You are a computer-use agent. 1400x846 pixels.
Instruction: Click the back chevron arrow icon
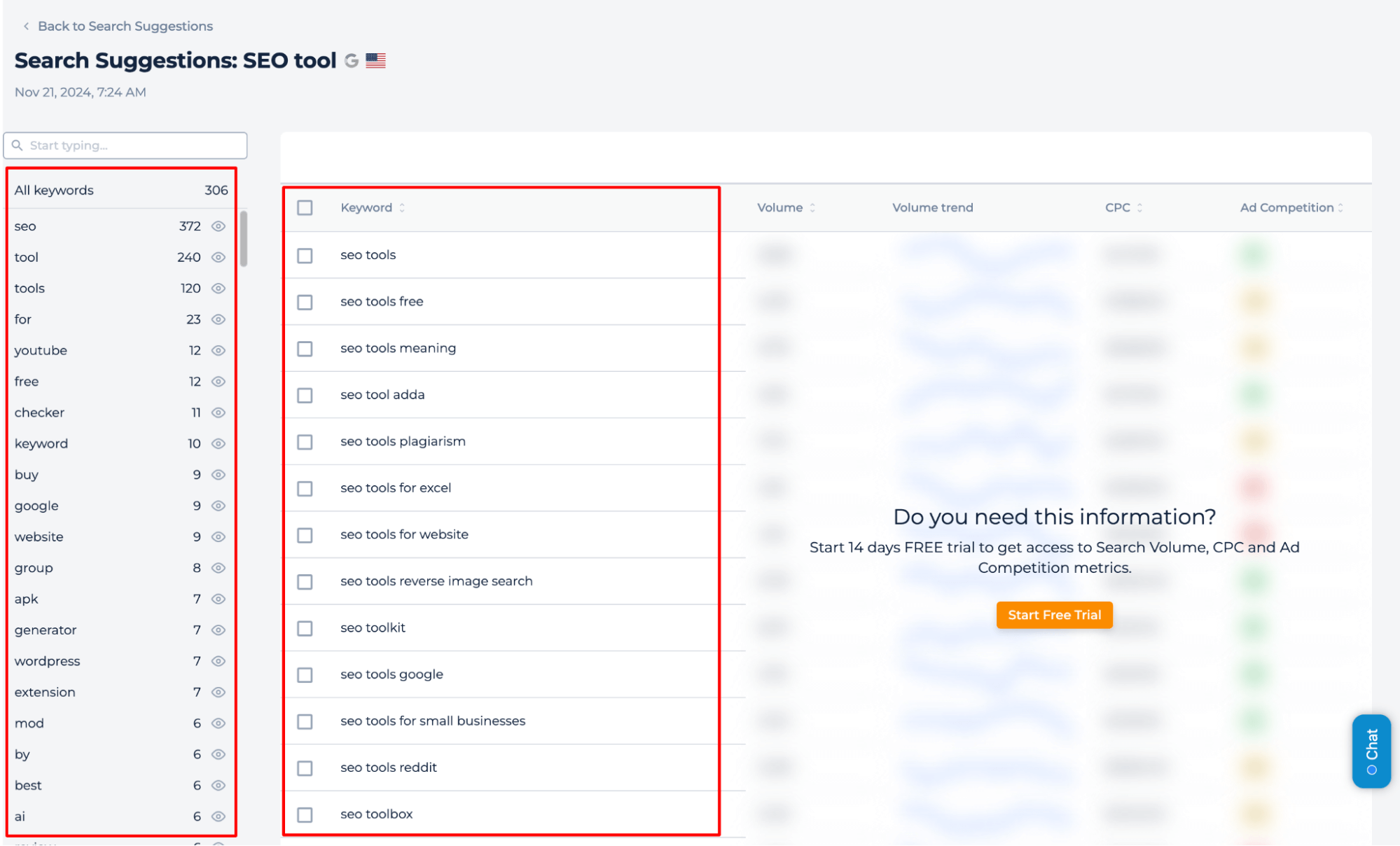(x=26, y=26)
